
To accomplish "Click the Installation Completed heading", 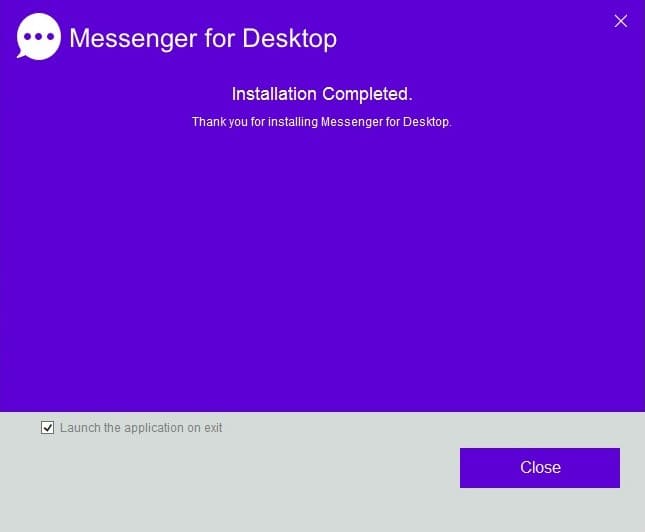I will click(322, 94).
